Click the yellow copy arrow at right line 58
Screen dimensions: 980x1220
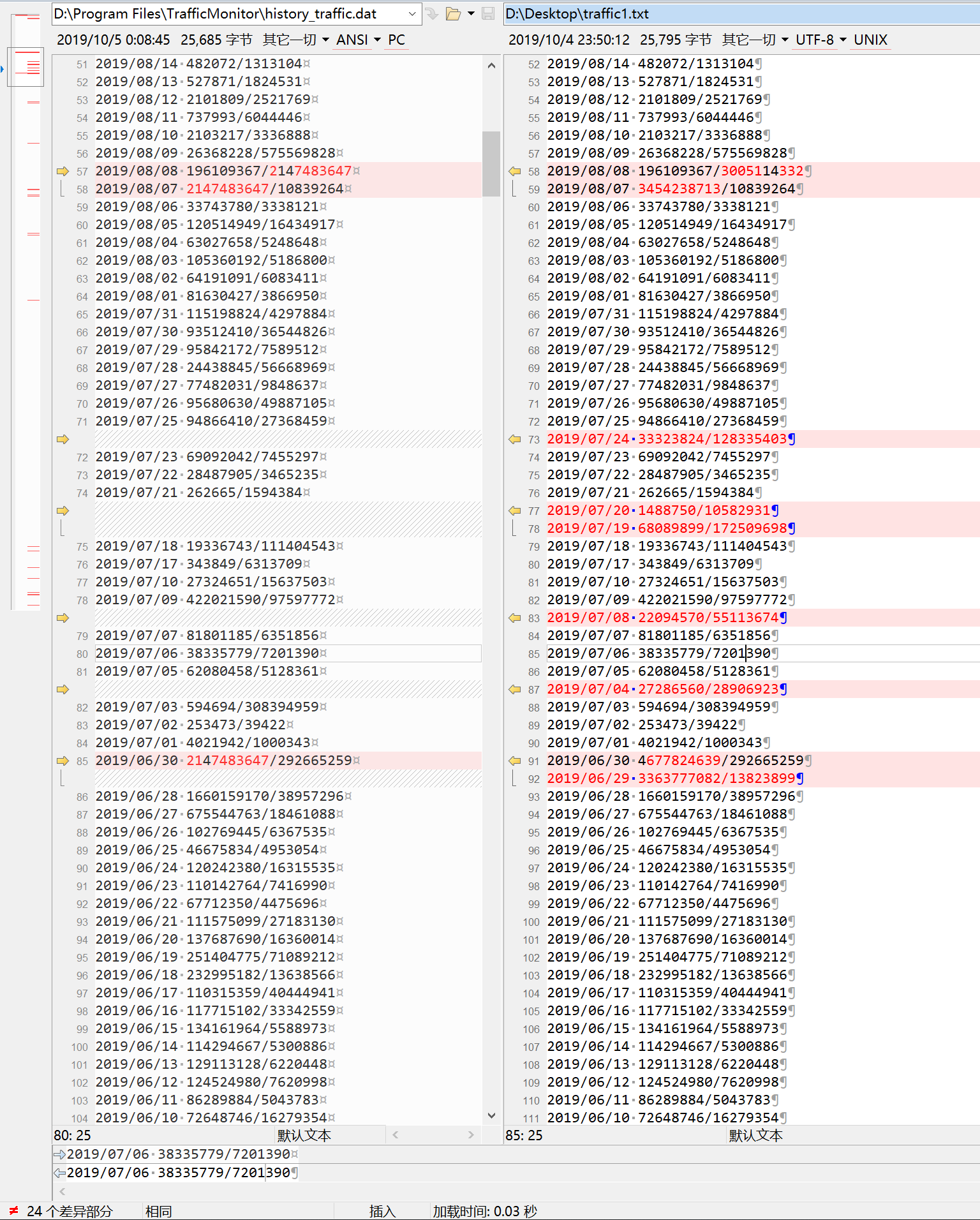(x=515, y=171)
